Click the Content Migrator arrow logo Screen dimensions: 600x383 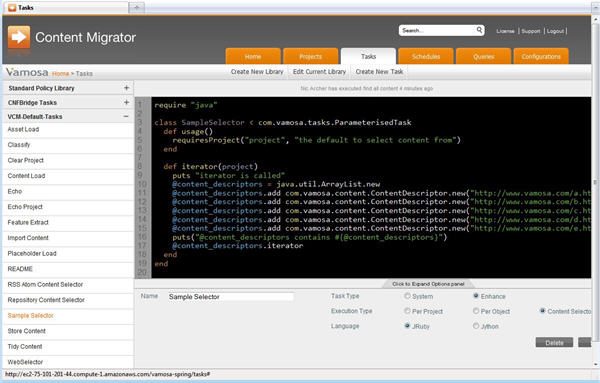(x=19, y=37)
